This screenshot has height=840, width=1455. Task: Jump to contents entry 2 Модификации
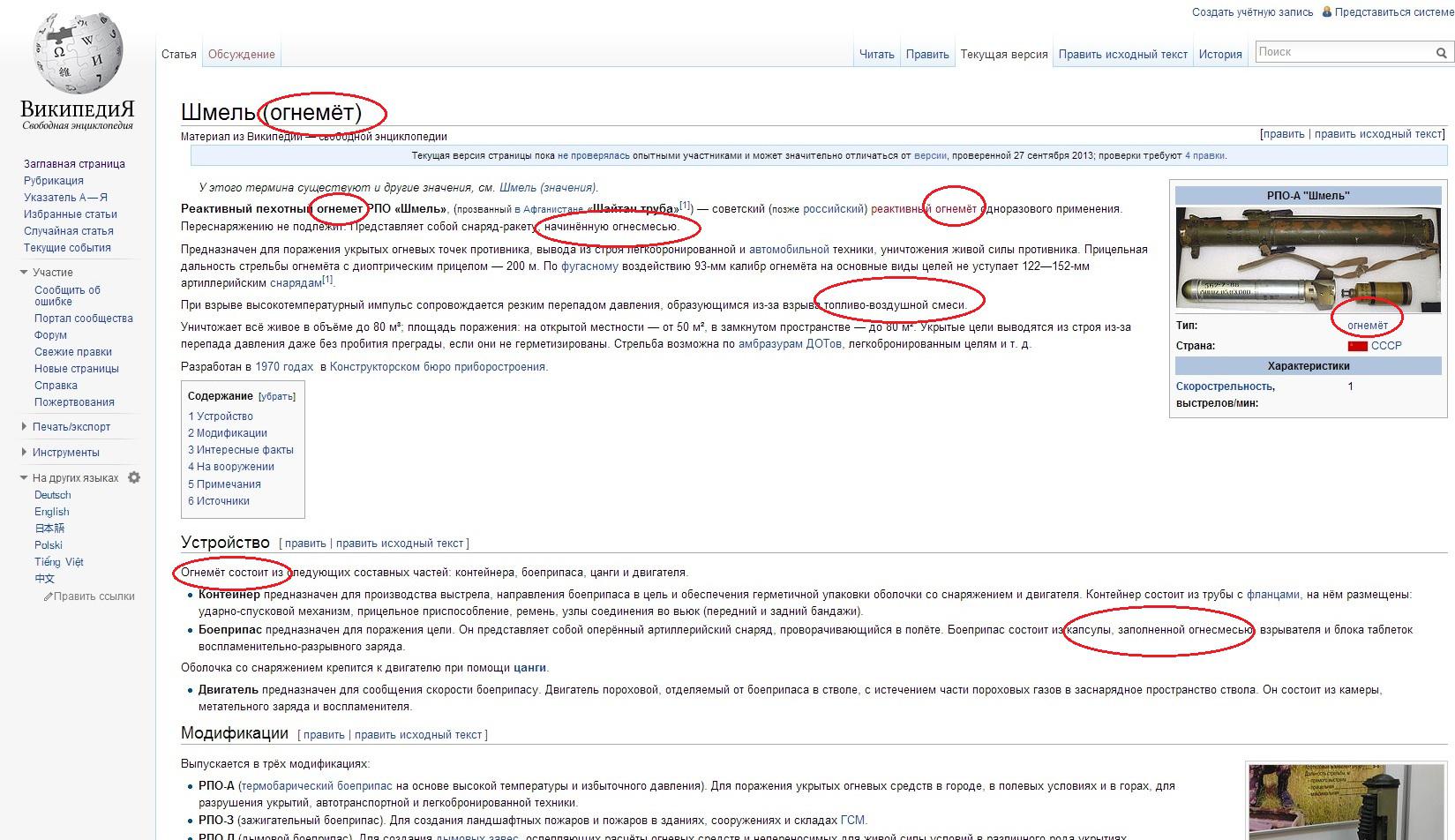pyautogui.click(x=228, y=433)
